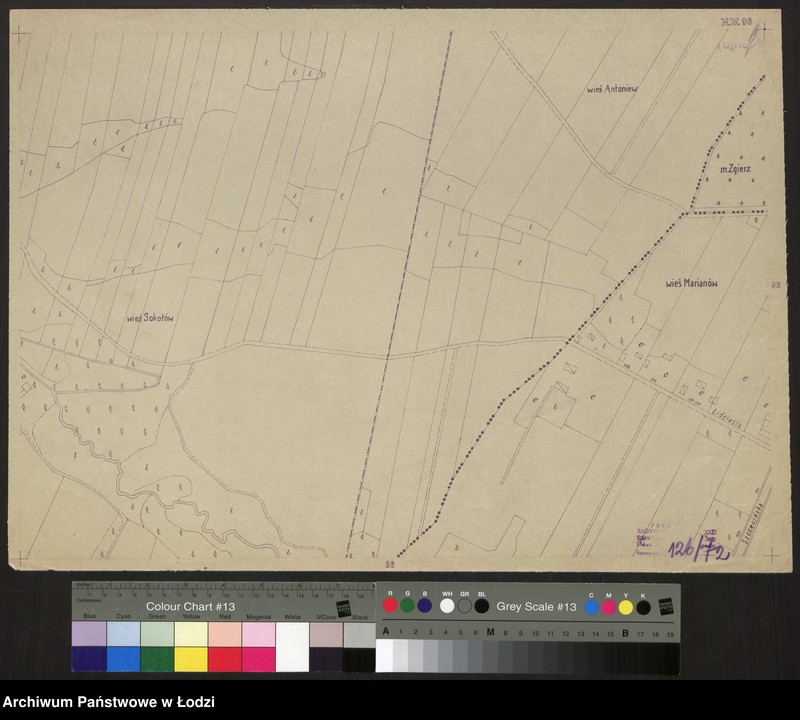This screenshot has width=800, height=720.
Task: Click the white circle labeled WH
Action: click(x=447, y=606)
